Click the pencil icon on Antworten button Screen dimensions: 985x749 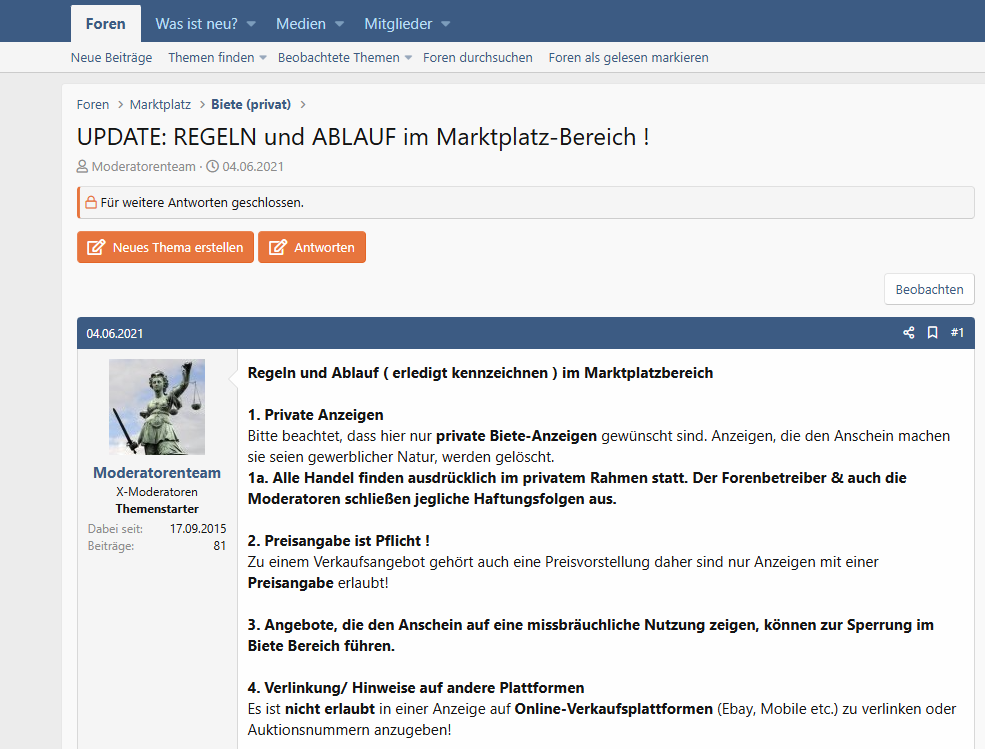[277, 248]
